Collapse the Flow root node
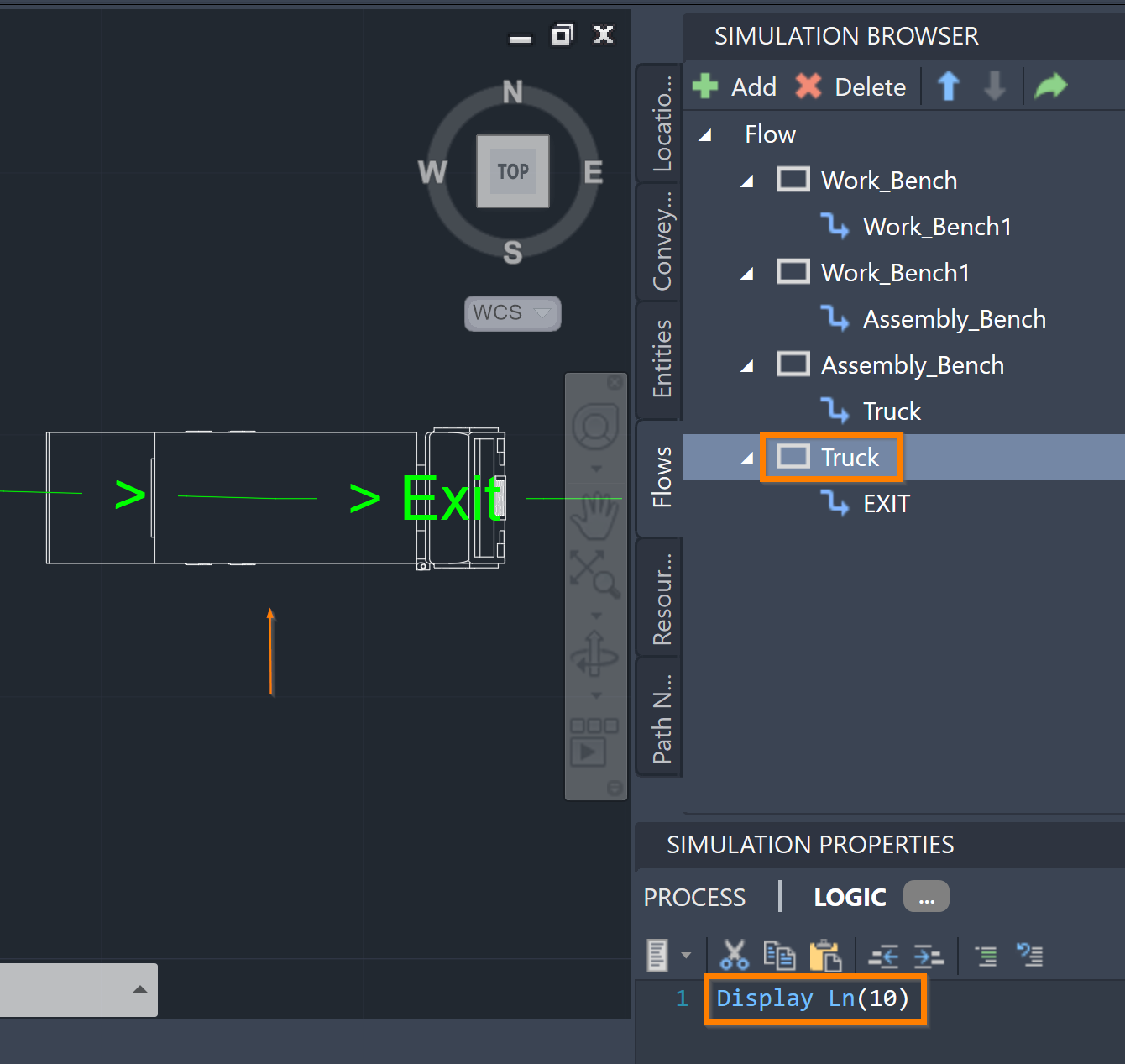 [x=705, y=135]
